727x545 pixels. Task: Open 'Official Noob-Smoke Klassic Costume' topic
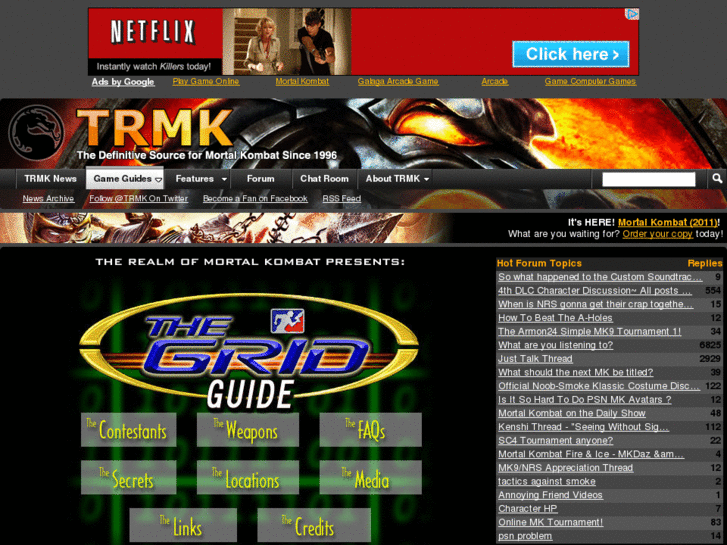[x=599, y=386]
